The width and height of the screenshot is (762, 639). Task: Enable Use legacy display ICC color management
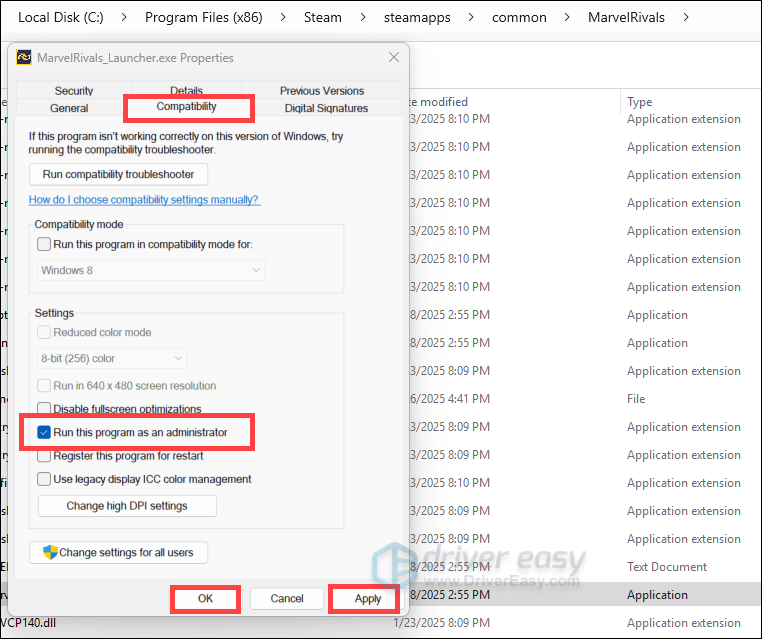[x=44, y=479]
